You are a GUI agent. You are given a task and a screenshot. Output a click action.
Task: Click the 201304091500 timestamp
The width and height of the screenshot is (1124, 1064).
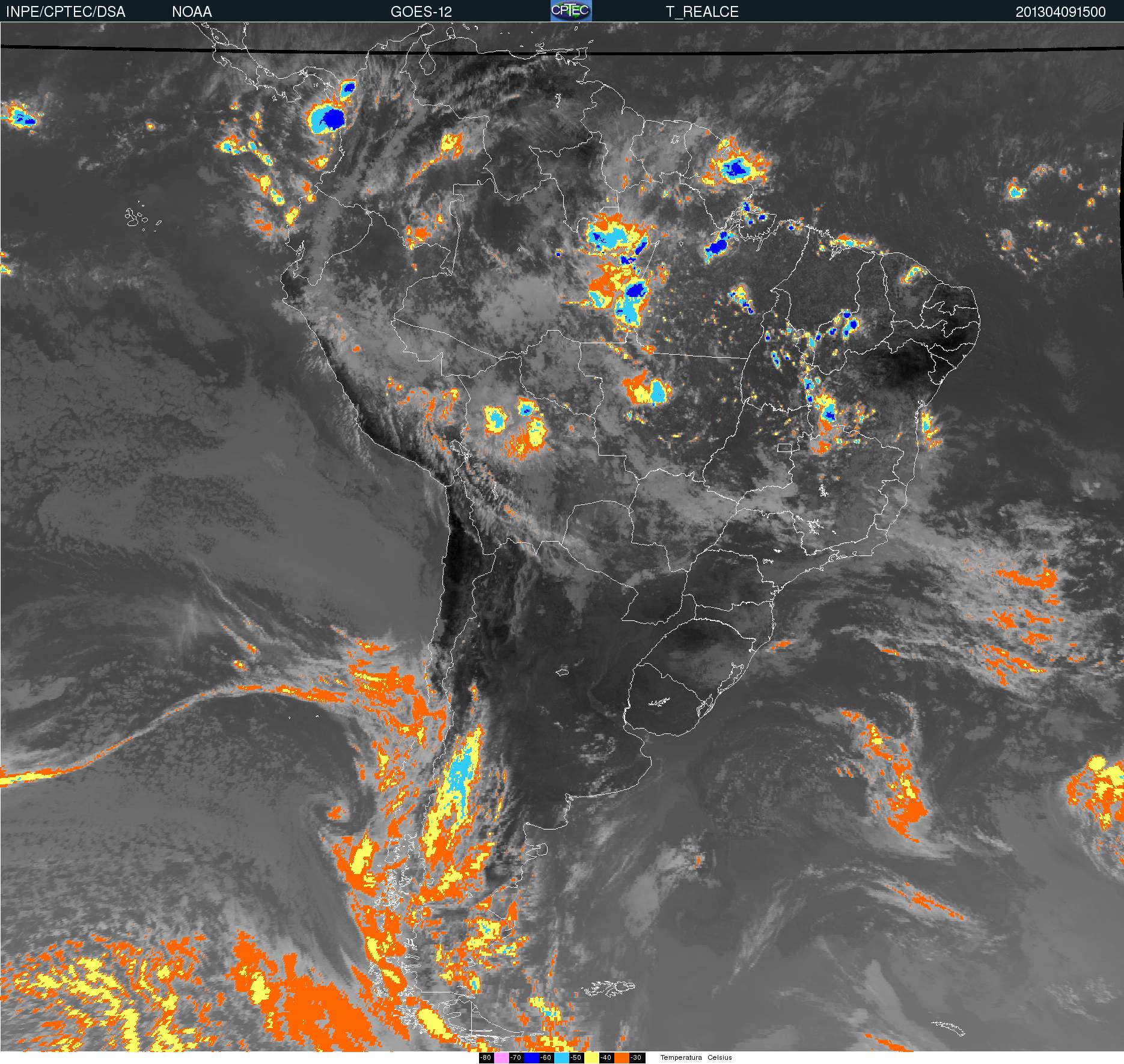click(x=1061, y=12)
